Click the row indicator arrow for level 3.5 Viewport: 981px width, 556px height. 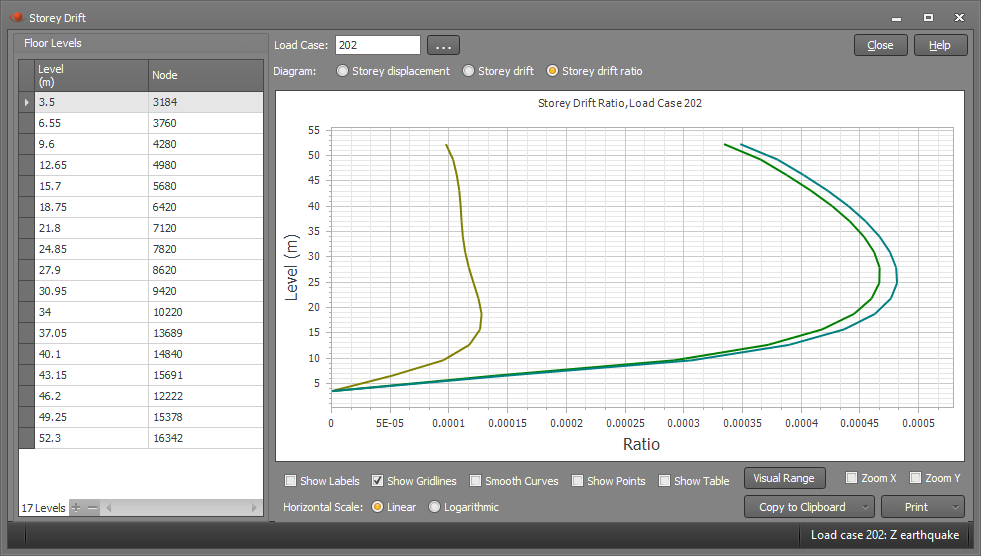[x=26, y=102]
